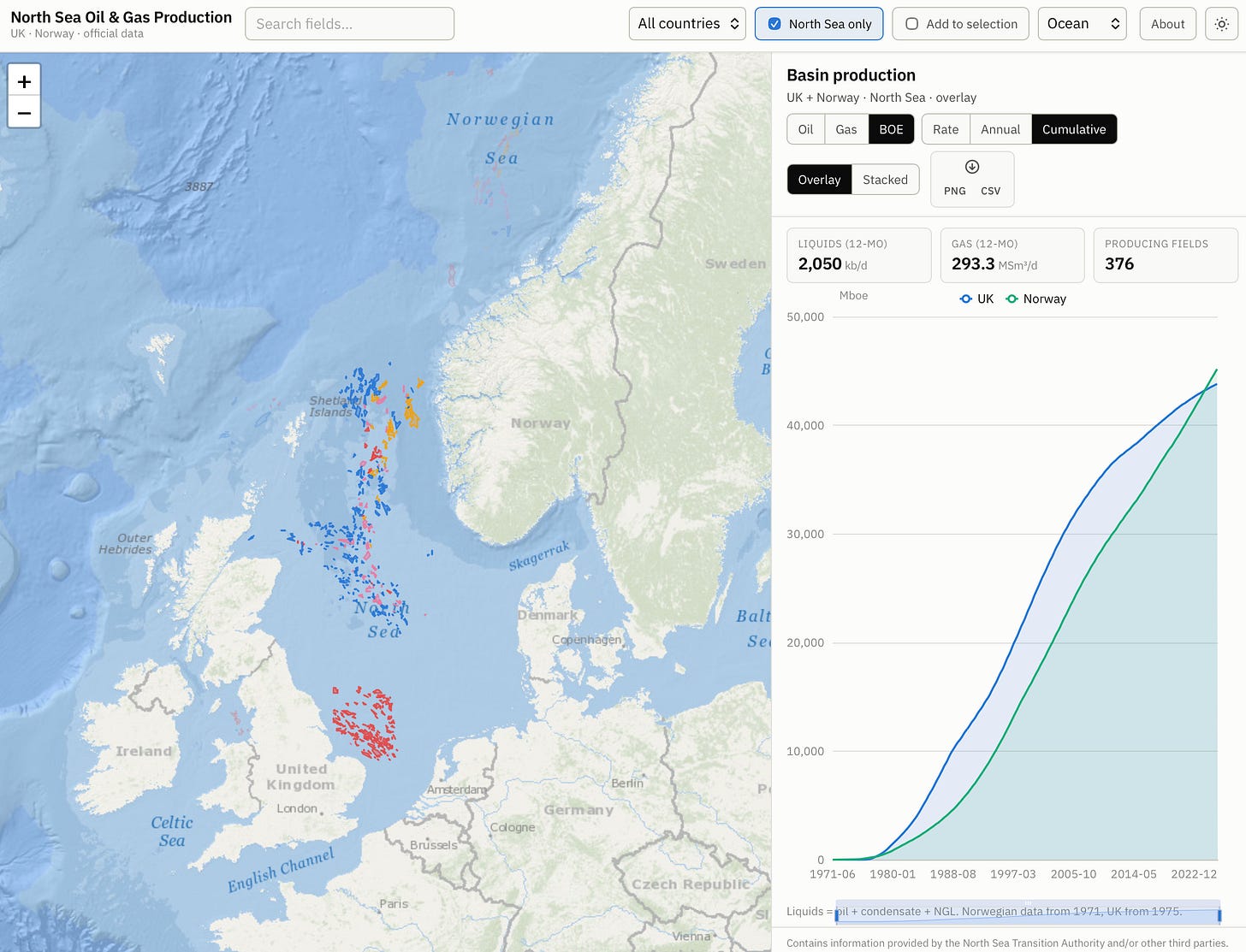
Task: Click the Ireland map label
Action: (144, 751)
